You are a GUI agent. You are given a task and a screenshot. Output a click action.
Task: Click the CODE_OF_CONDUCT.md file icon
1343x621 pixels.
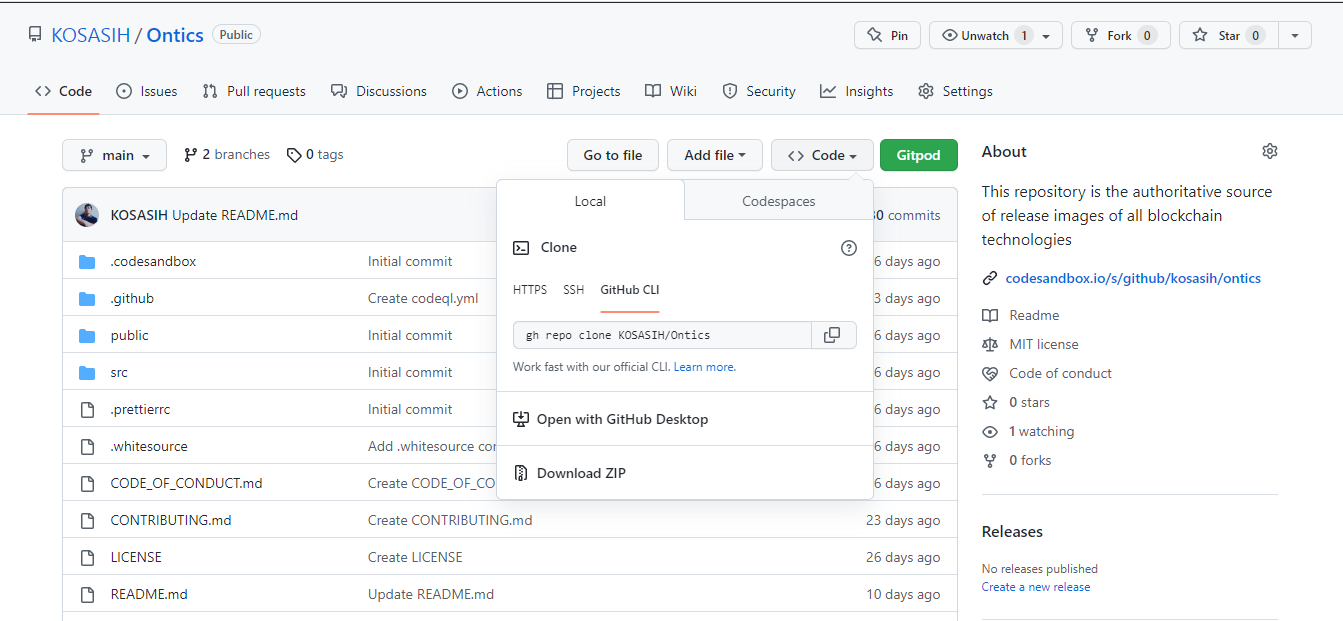pyautogui.click(x=87, y=484)
